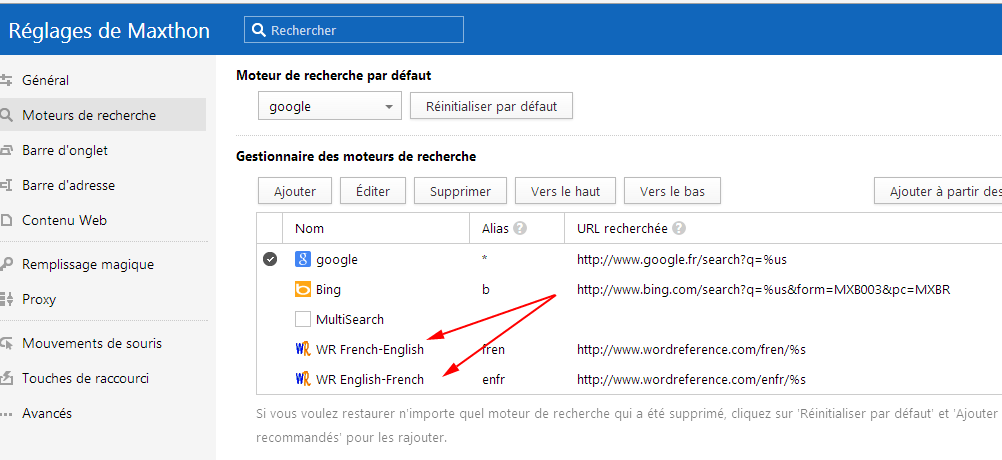Click the WR French-English favicon

click(x=303, y=349)
